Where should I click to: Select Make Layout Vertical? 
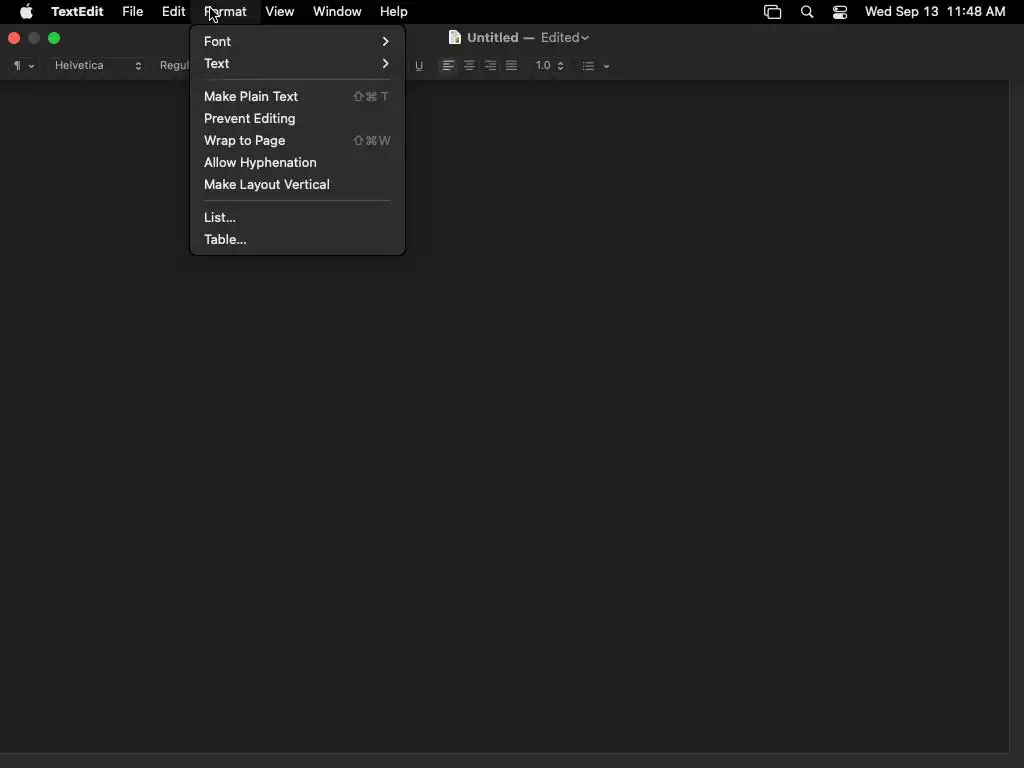coord(297,185)
